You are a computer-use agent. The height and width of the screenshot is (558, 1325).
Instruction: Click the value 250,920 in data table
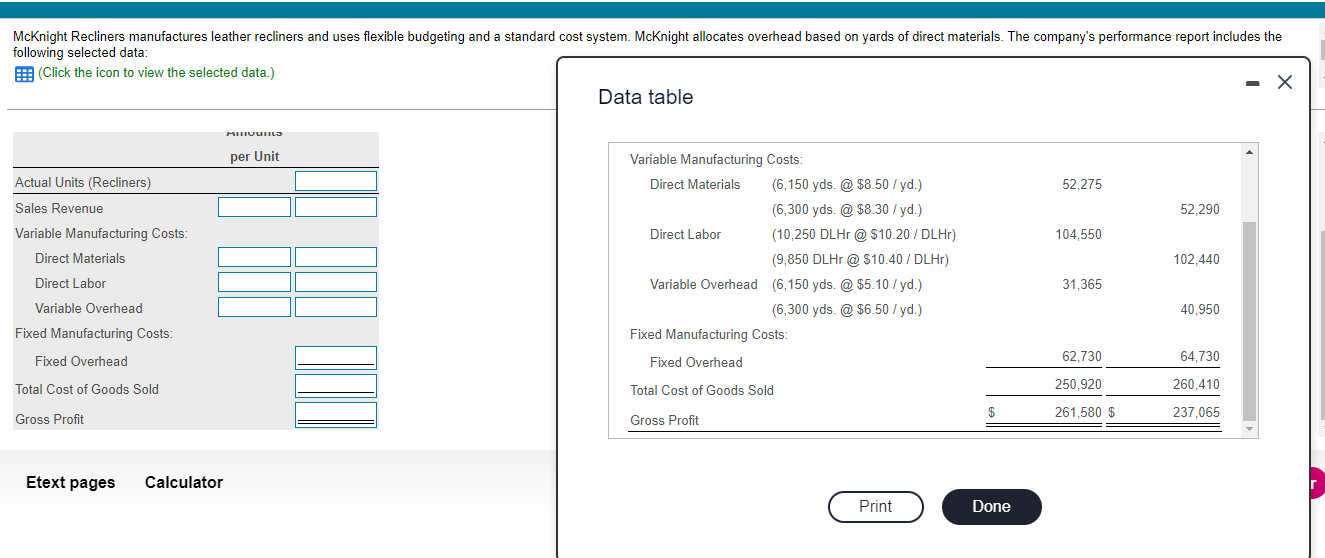pyautogui.click(x=1078, y=384)
